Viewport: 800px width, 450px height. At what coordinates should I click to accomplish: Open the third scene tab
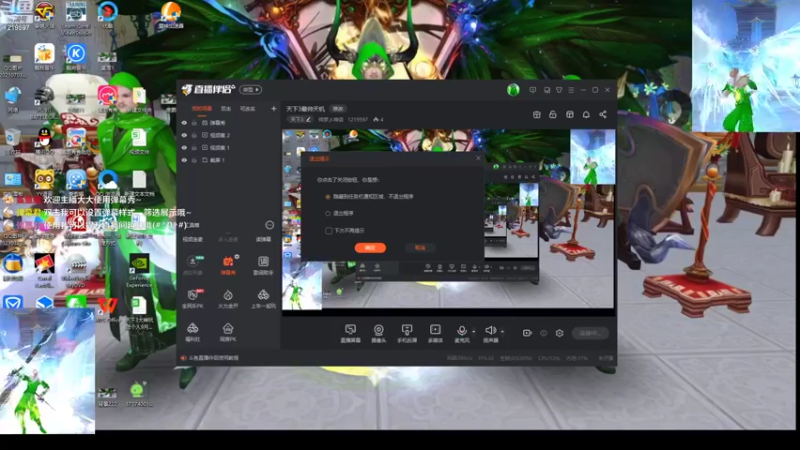point(247,109)
